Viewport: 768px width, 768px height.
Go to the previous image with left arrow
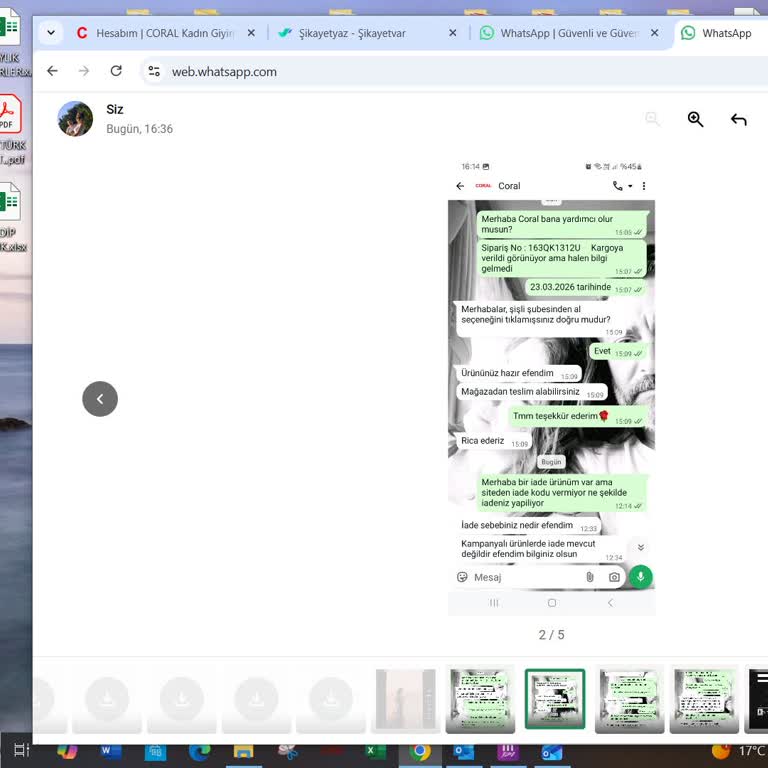tap(100, 399)
